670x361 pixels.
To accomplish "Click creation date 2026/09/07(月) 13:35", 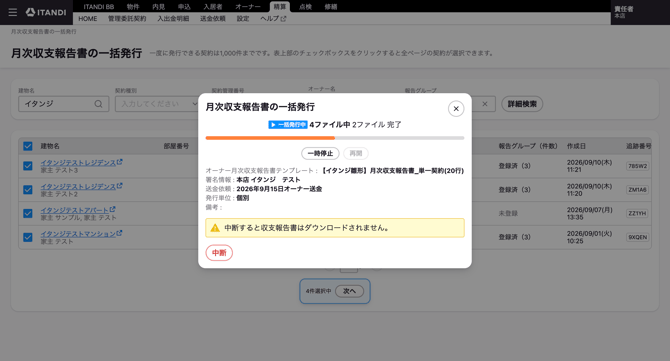I will pos(589,214).
